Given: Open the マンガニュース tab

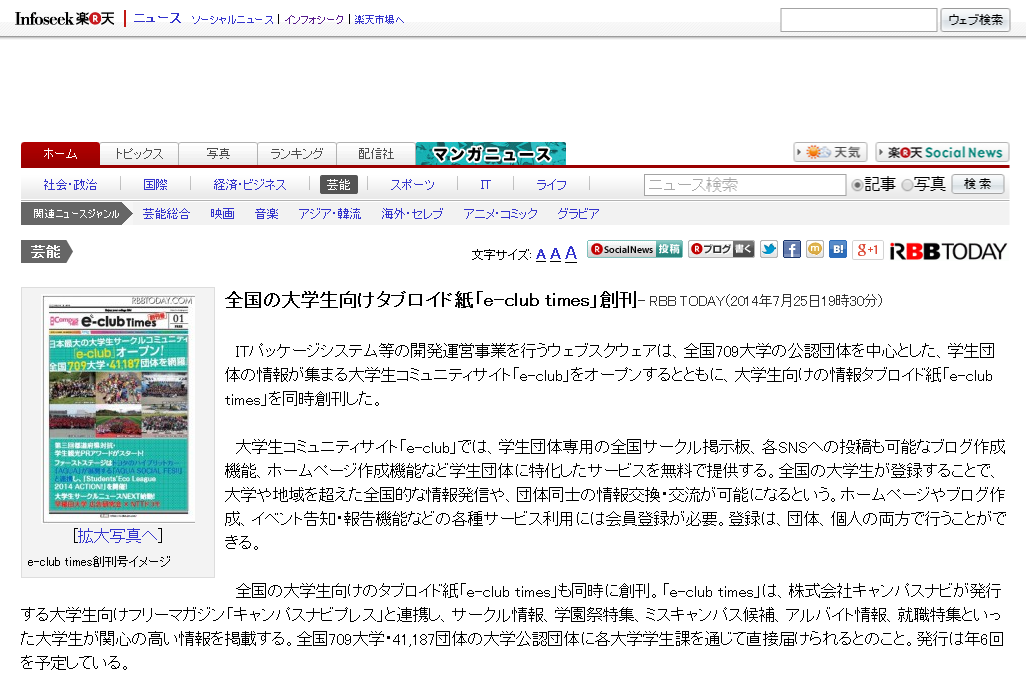Looking at the screenshot, I should (491, 154).
